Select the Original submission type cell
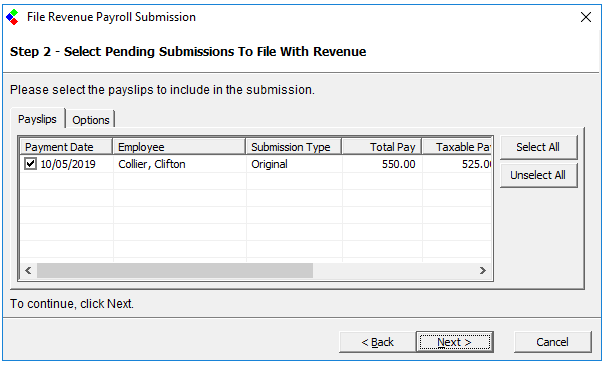Viewport: 610px width, 366px height. point(294,164)
